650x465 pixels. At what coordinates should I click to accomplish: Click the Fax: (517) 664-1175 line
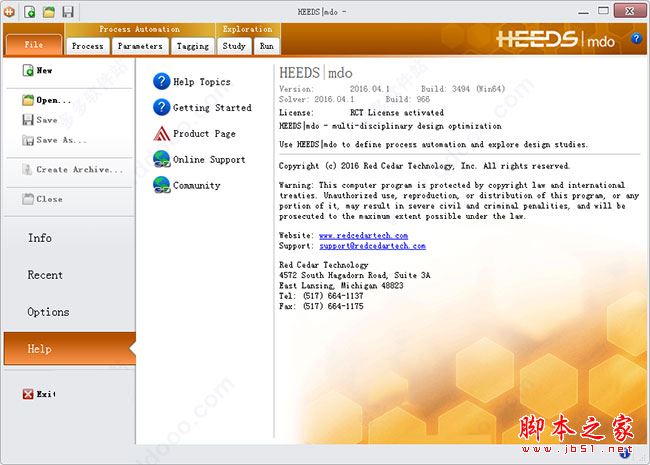321,306
